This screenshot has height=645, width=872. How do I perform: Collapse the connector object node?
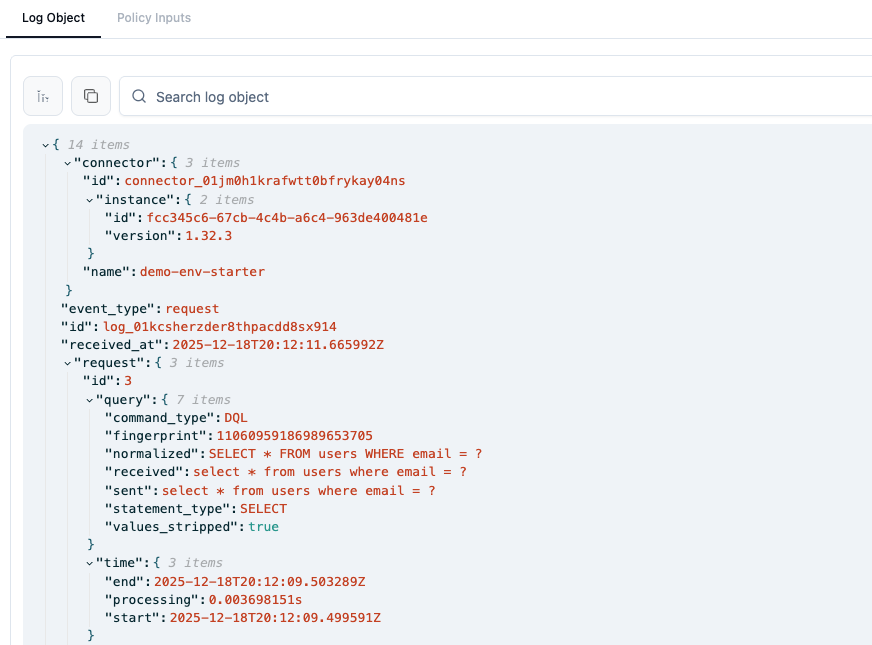[66, 162]
